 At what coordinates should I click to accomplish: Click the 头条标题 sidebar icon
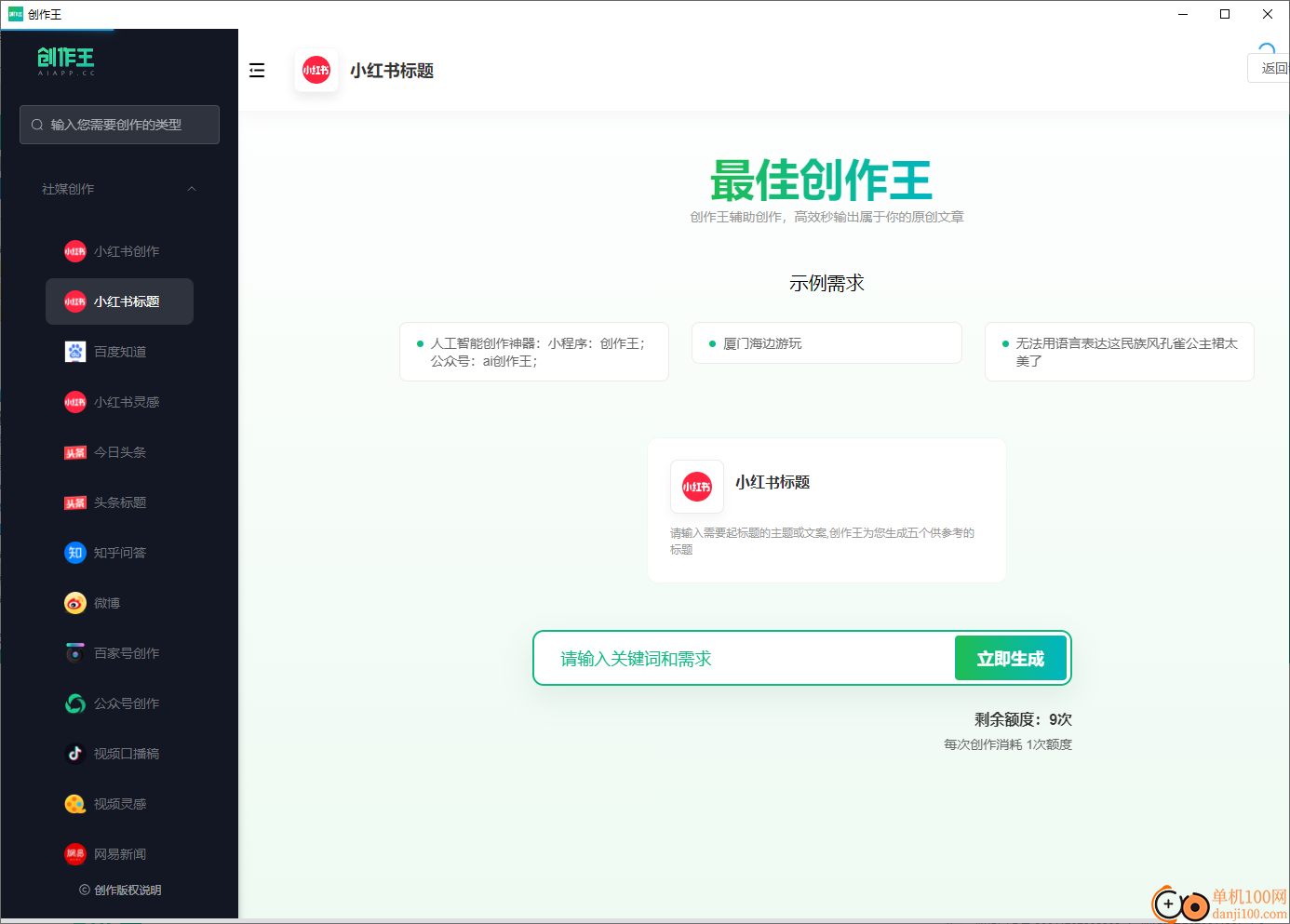coord(75,502)
